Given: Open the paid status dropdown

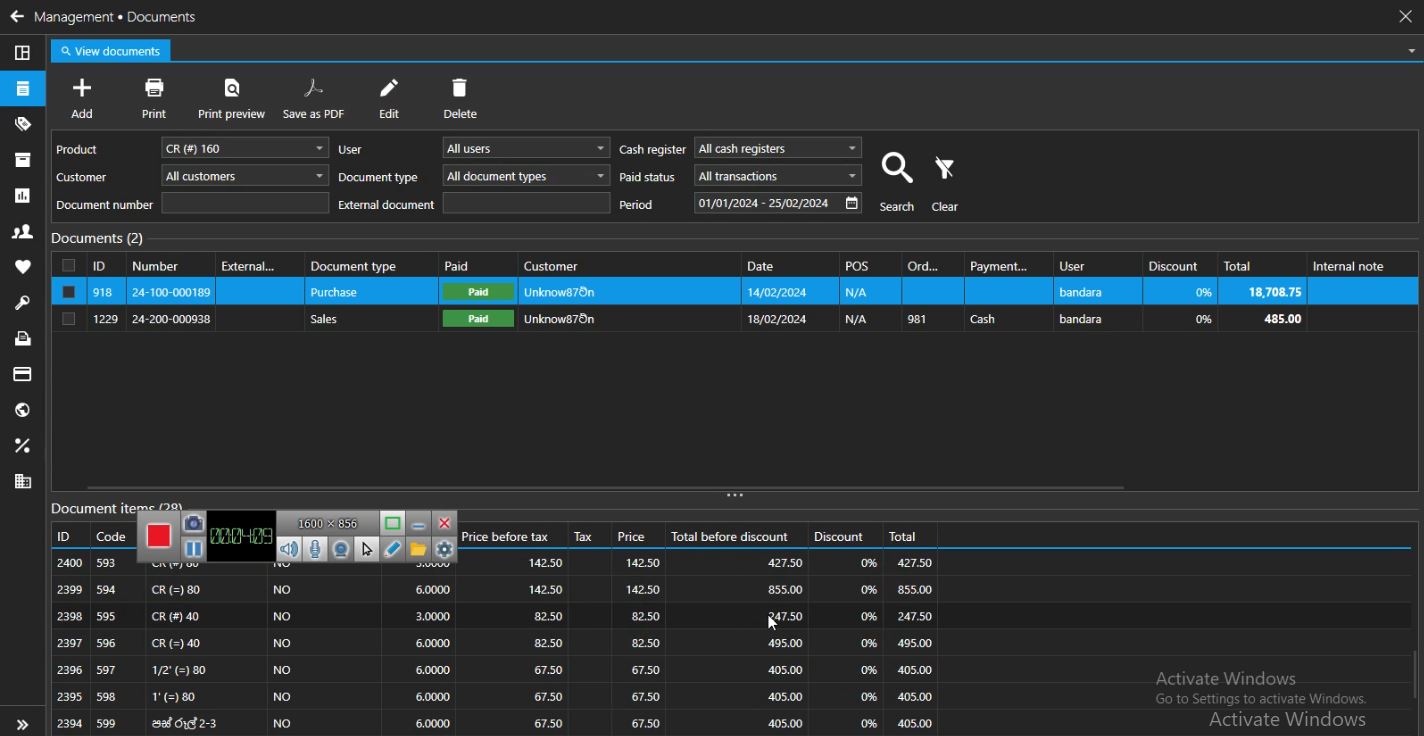Looking at the screenshot, I should click(x=778, y=177).
